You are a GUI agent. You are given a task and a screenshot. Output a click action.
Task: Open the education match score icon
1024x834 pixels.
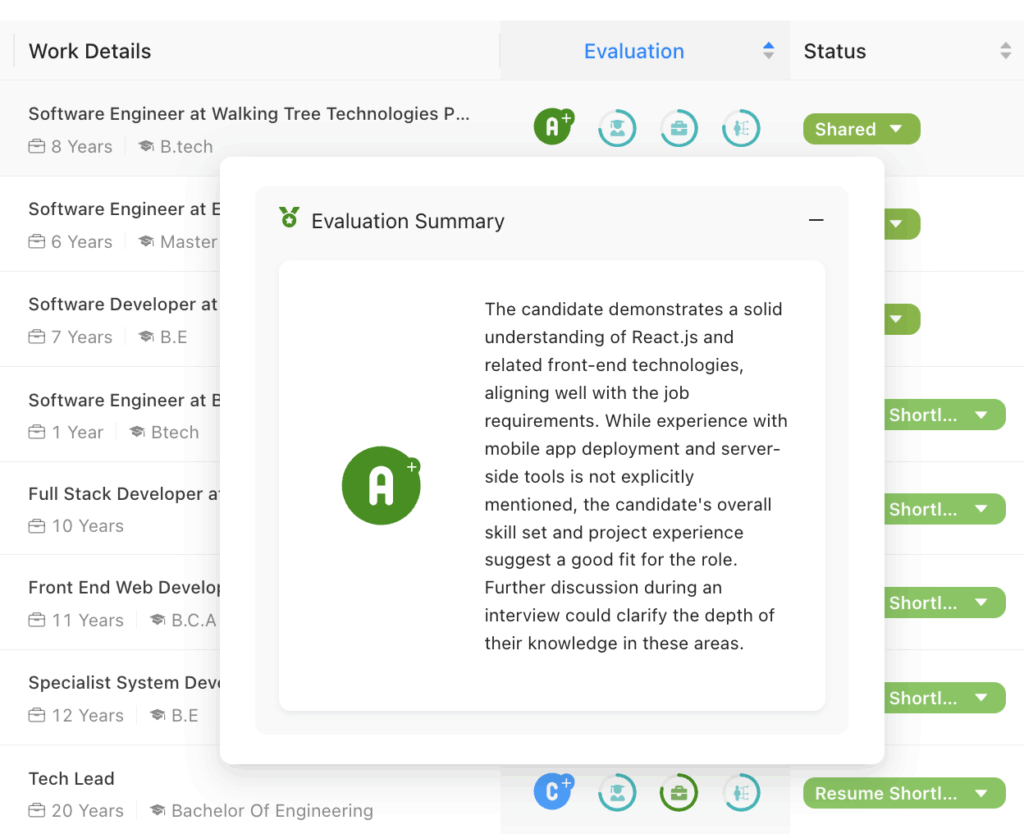(x=617, y=128)
